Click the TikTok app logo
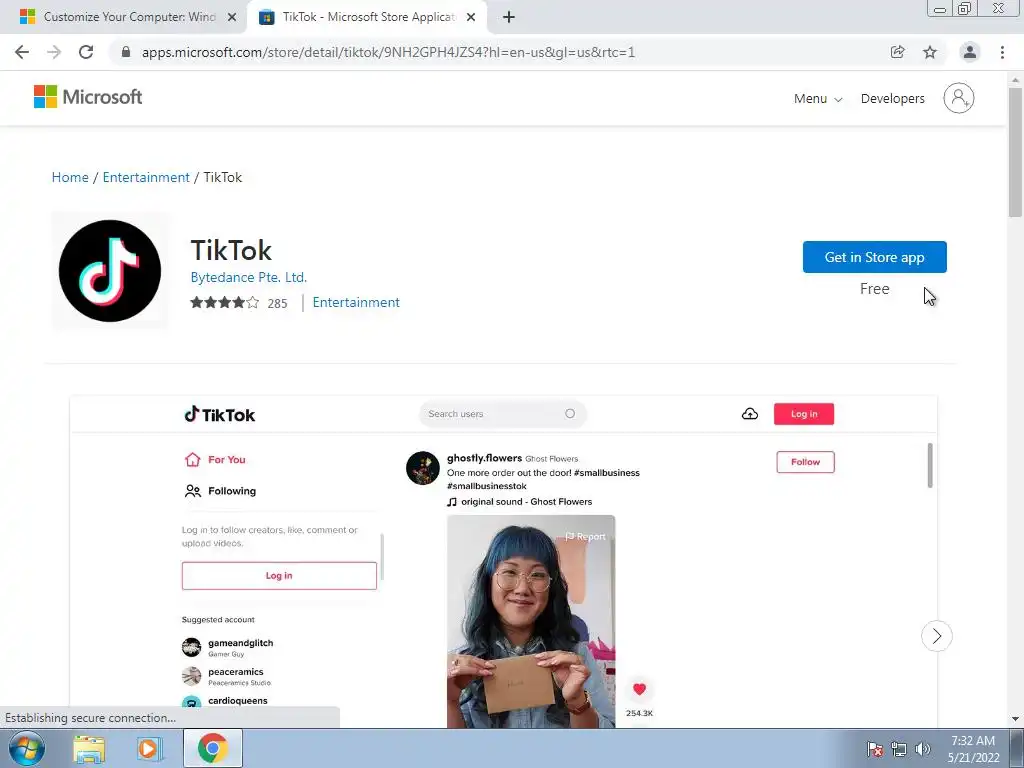The image size is (1024, 768). (110, 270)
